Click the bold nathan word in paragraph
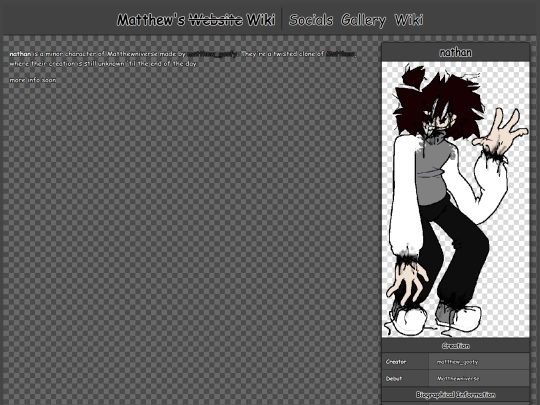 [x=20, y=54]
